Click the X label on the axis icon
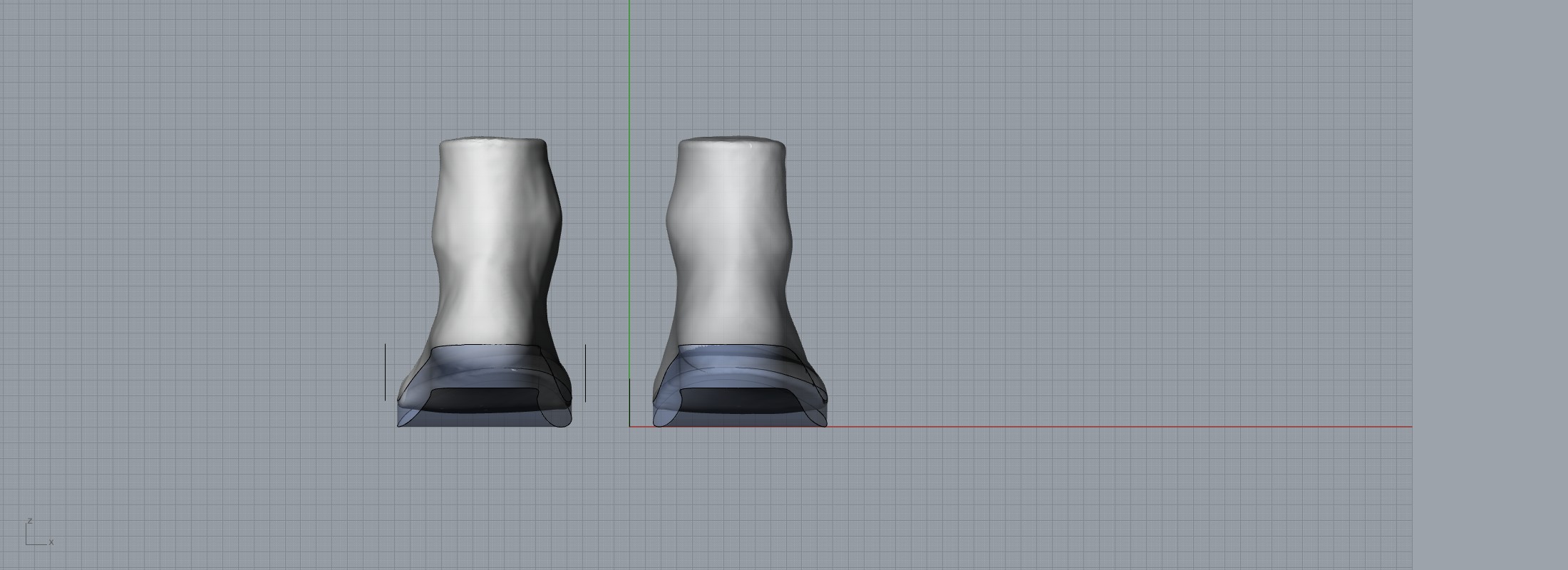This screenshot has height=570, width=1568. pos(51,542)
